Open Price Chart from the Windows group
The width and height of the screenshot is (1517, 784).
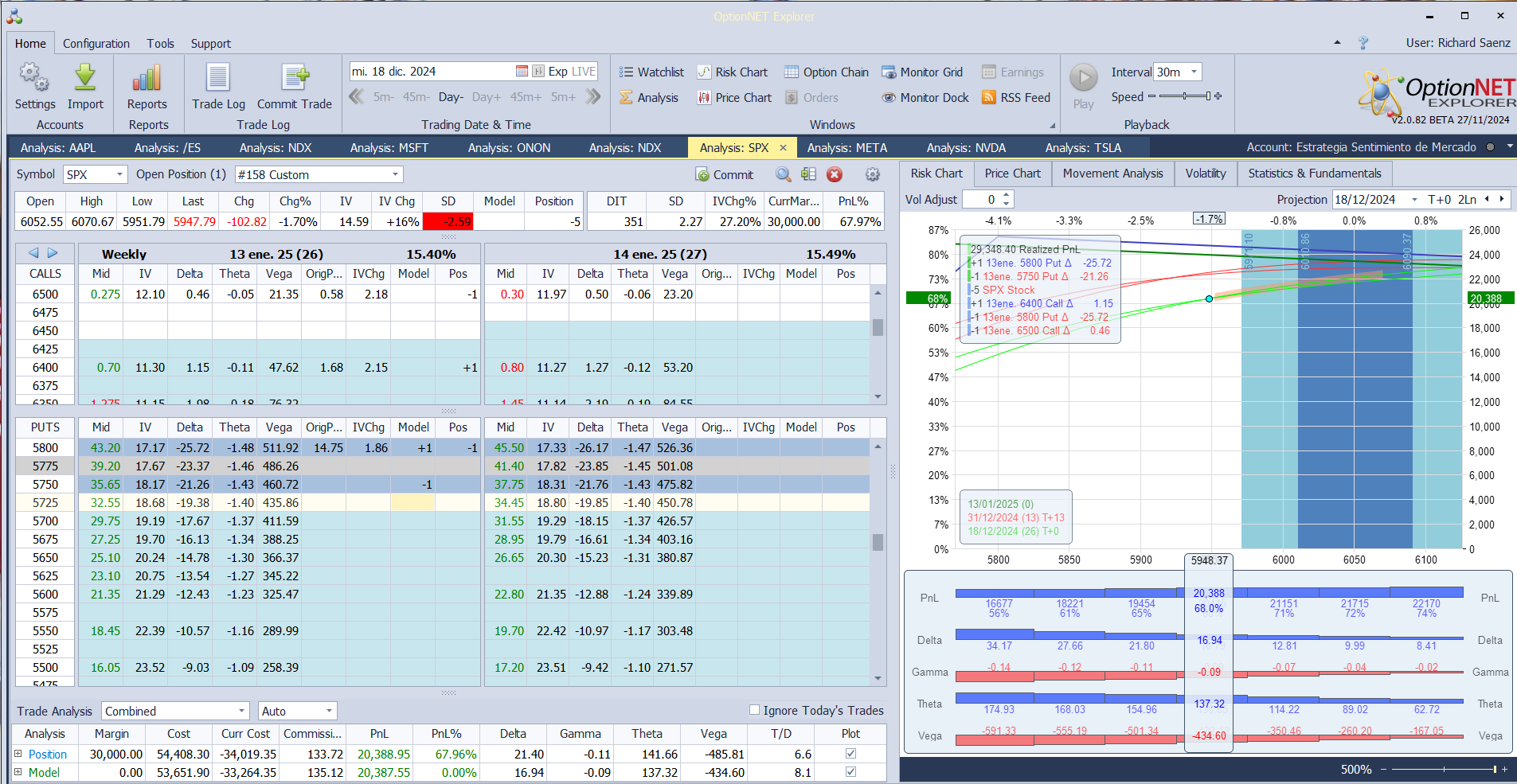[734, 98]
